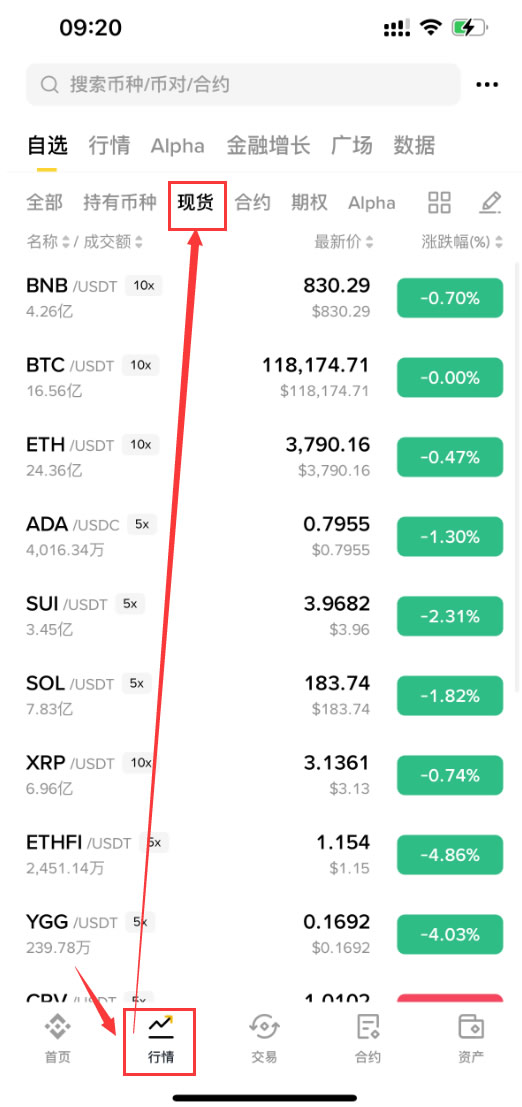The image size is (522, 1107).
Task: Select the 现货 spot filter tab
Action: 196,203
